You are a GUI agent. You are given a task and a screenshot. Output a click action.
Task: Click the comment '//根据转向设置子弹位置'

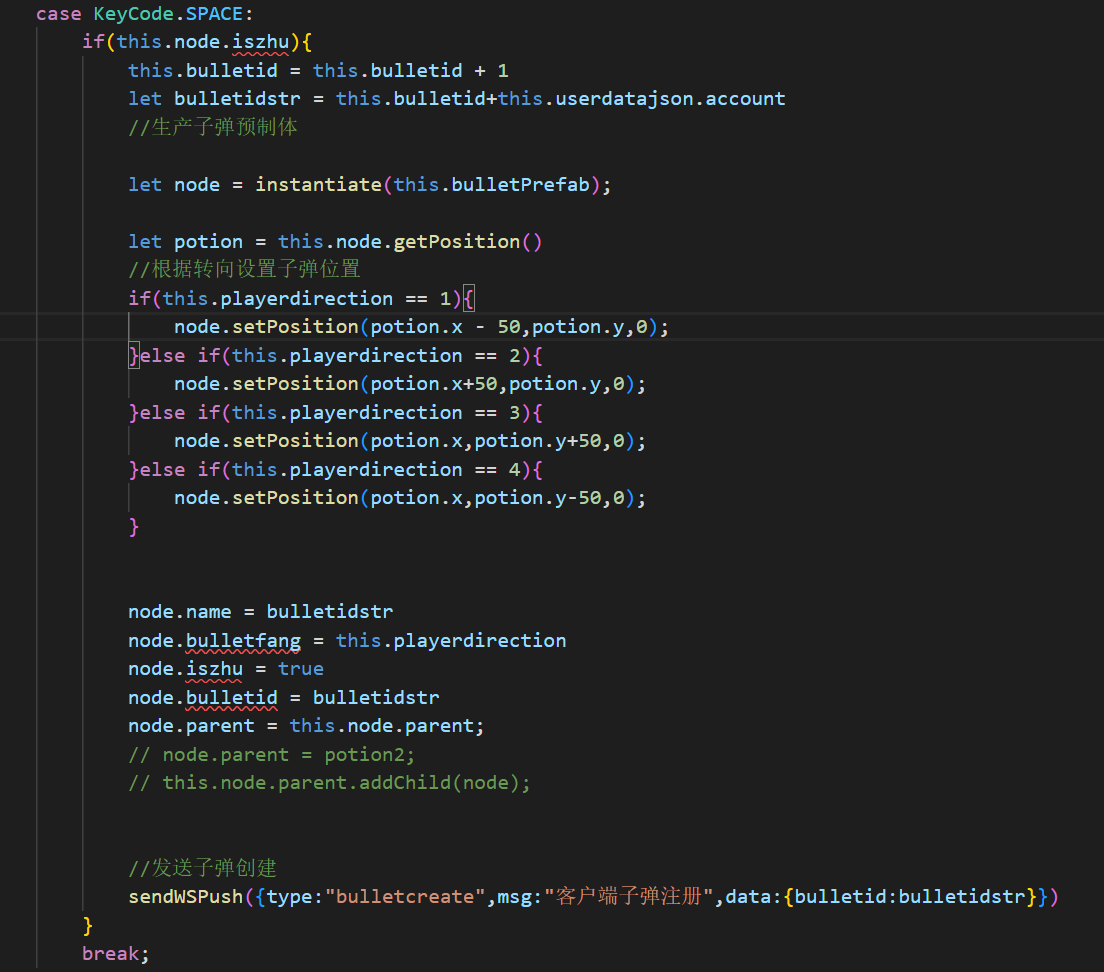[x=244, y=270]
